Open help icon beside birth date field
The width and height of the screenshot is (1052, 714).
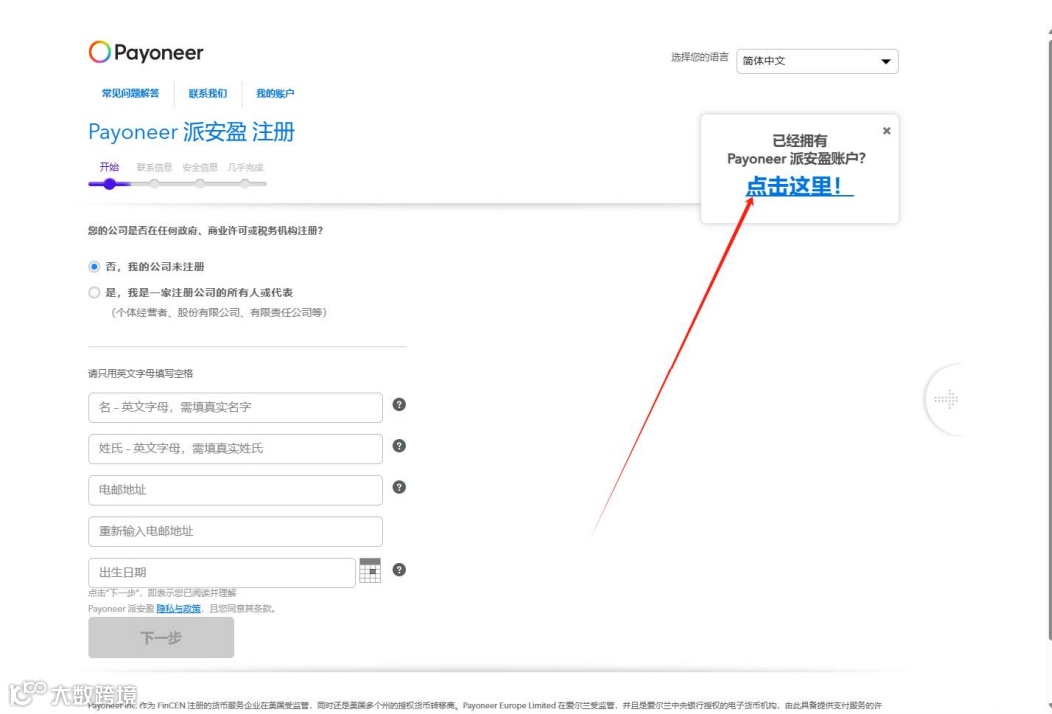(399, 570)
